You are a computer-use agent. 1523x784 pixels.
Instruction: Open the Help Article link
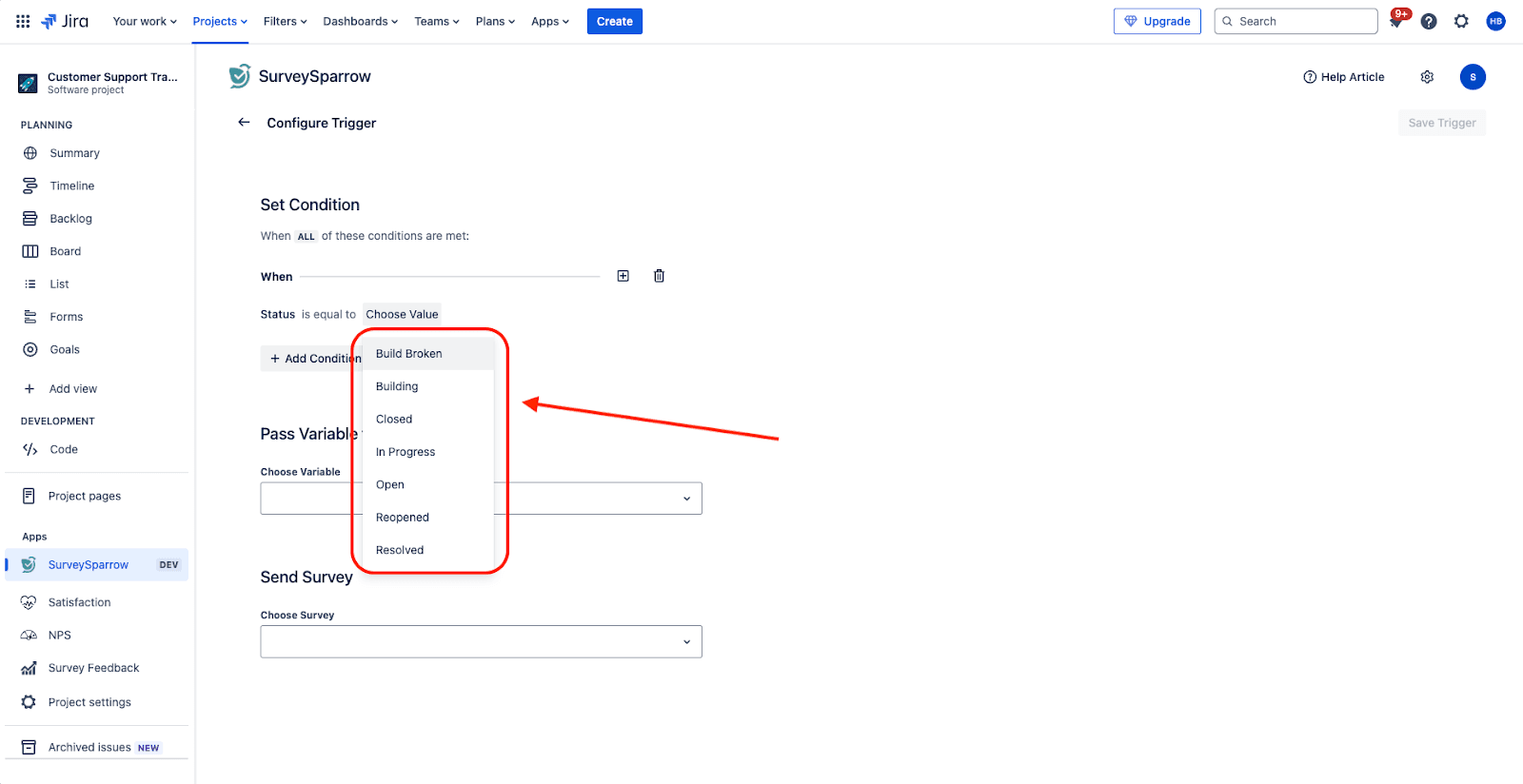tap(1343, 77)
